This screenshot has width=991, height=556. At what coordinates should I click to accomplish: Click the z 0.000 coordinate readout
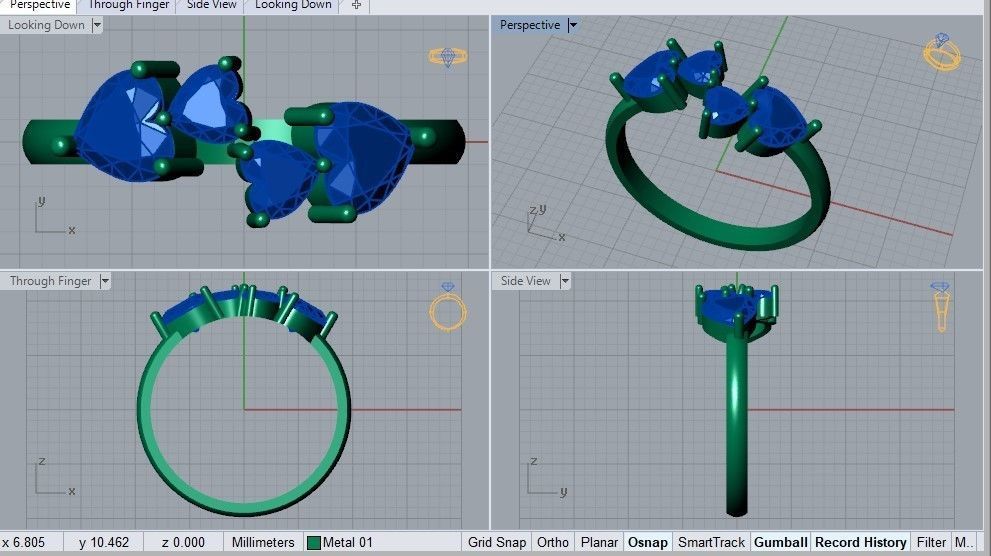(183, 542)
